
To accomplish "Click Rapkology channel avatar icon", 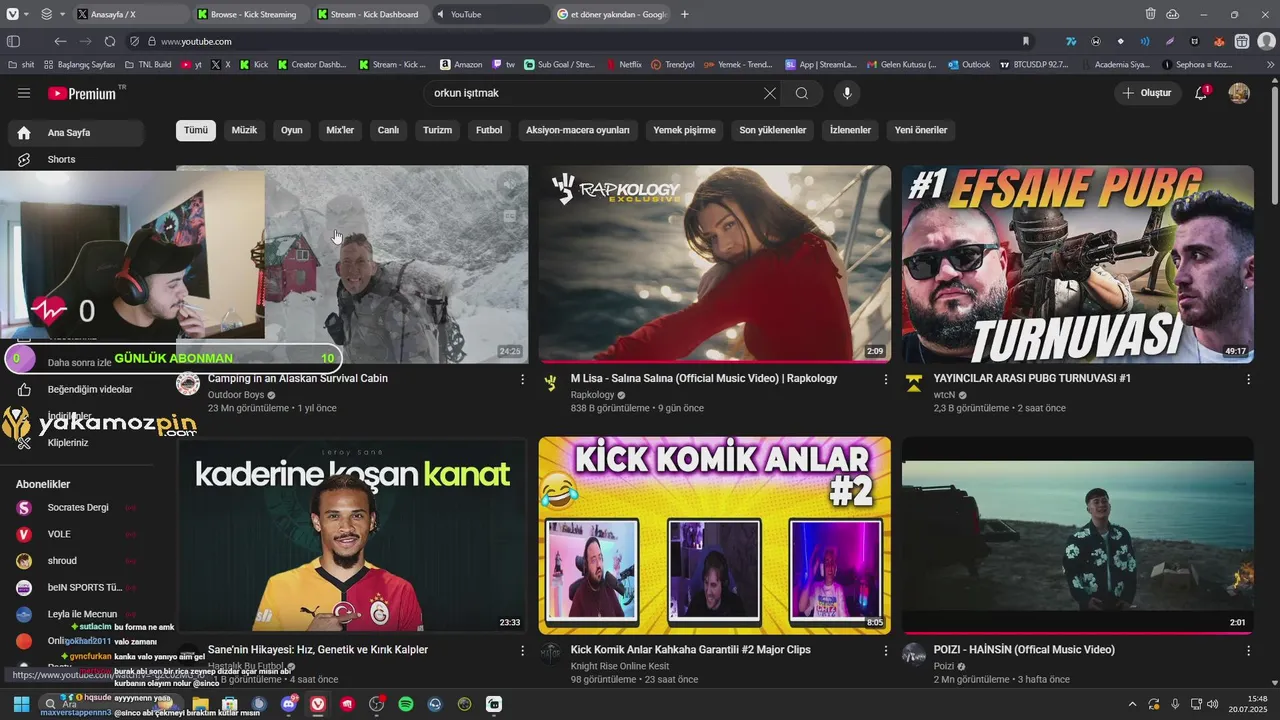I will (550, 383).
